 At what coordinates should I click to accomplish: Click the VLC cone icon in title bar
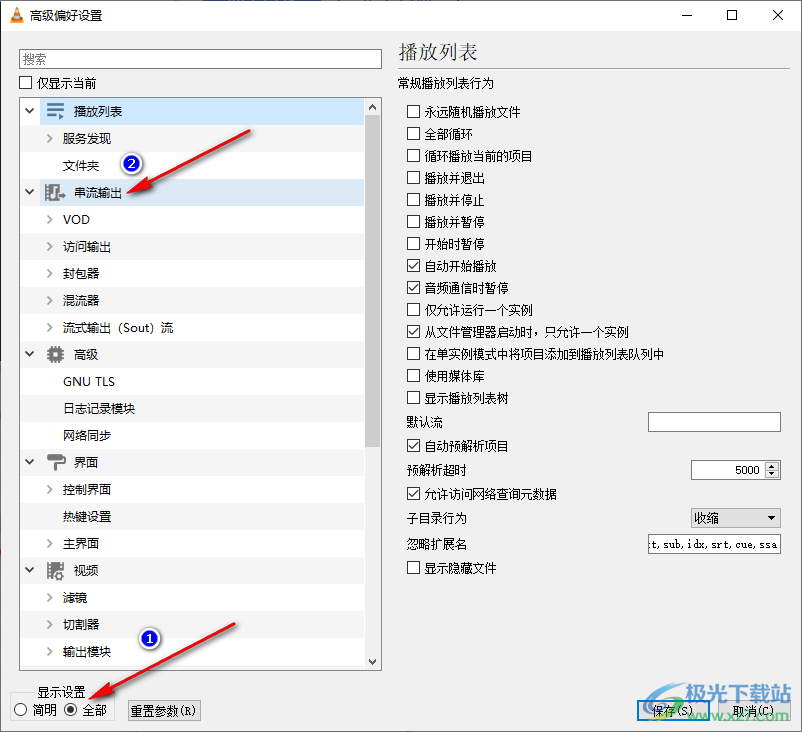click(16, 15)
